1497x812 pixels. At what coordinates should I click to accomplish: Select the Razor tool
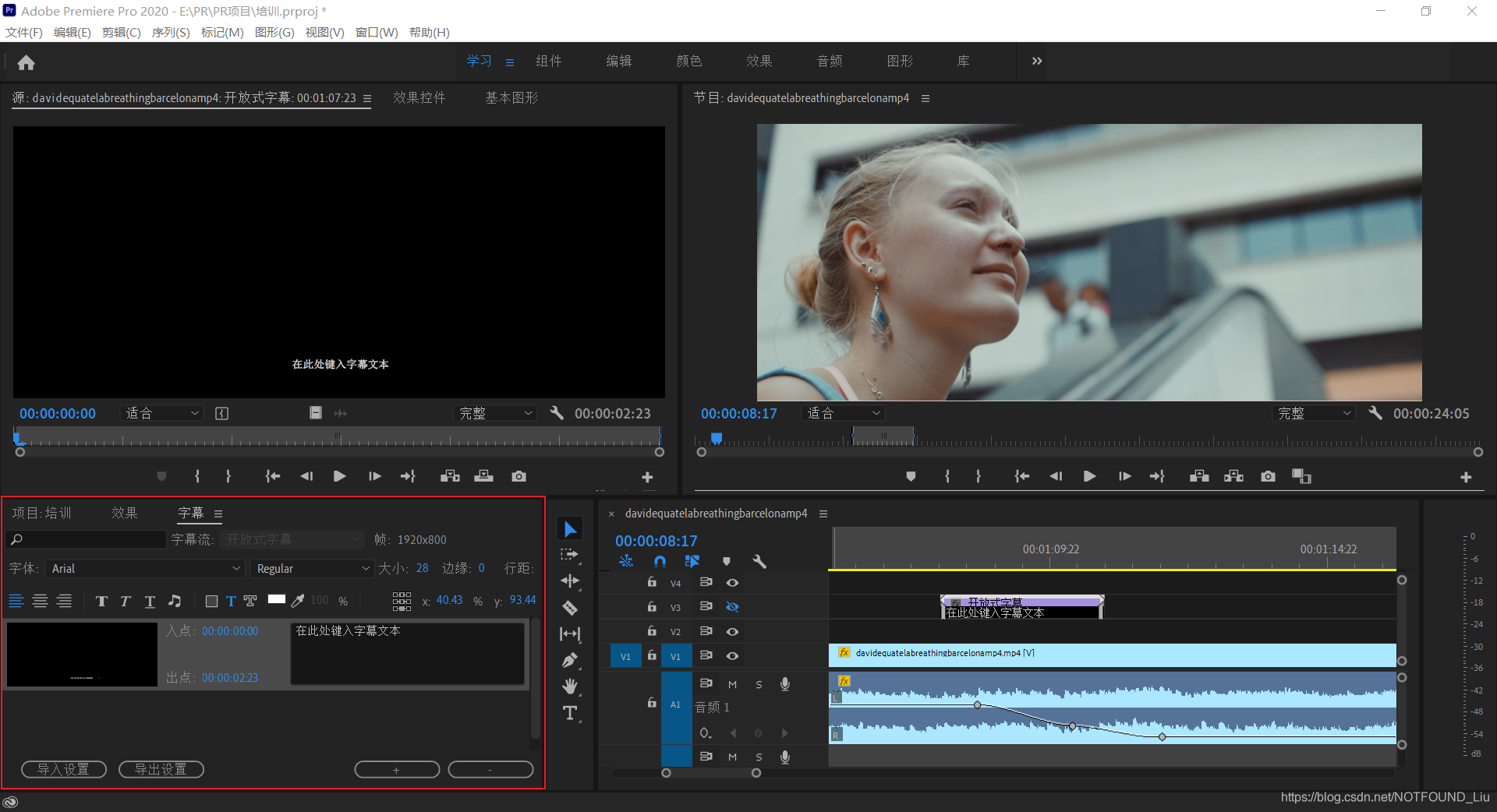570,608
